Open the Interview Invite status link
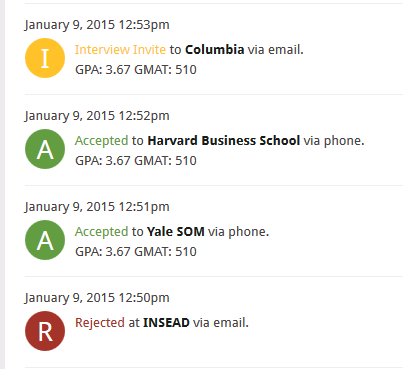Image resolution: width=403 pixels, height=369 pixels. [x=120, y=50]
